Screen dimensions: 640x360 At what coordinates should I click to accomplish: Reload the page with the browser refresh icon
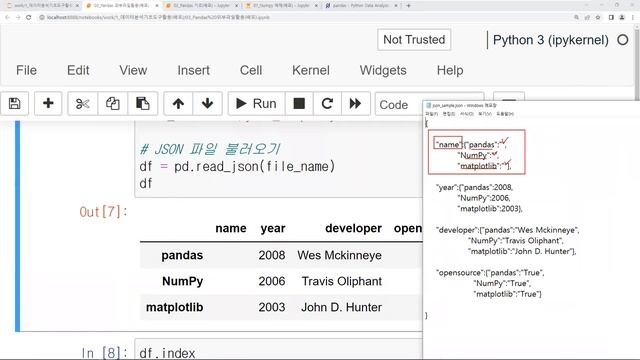pos(29,18)
